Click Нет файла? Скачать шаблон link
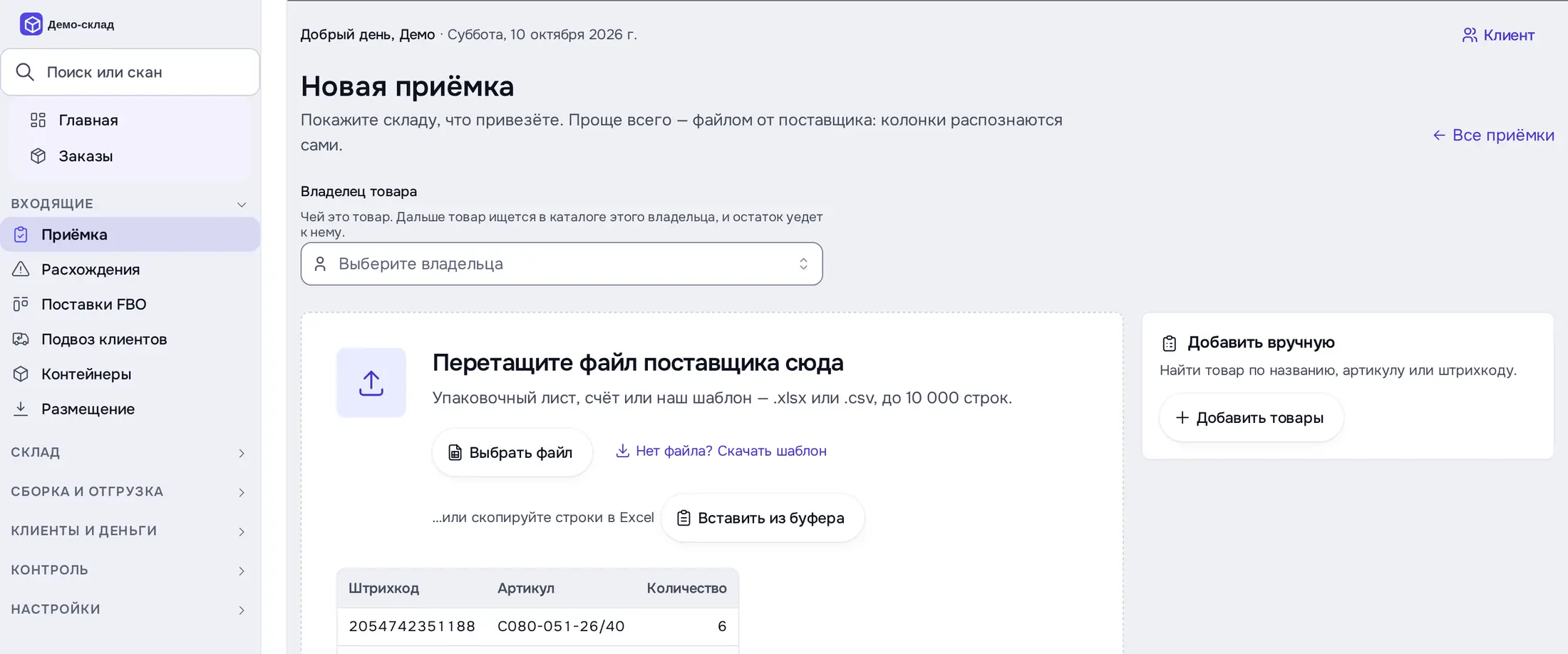Image resolution: width=1568 pixels, height=654 pixels. click(731, 451)
